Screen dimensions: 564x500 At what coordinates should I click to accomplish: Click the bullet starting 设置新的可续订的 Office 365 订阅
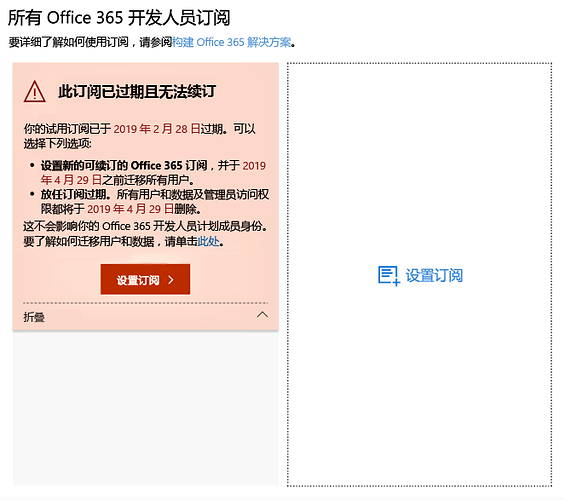tap(153, 173)
